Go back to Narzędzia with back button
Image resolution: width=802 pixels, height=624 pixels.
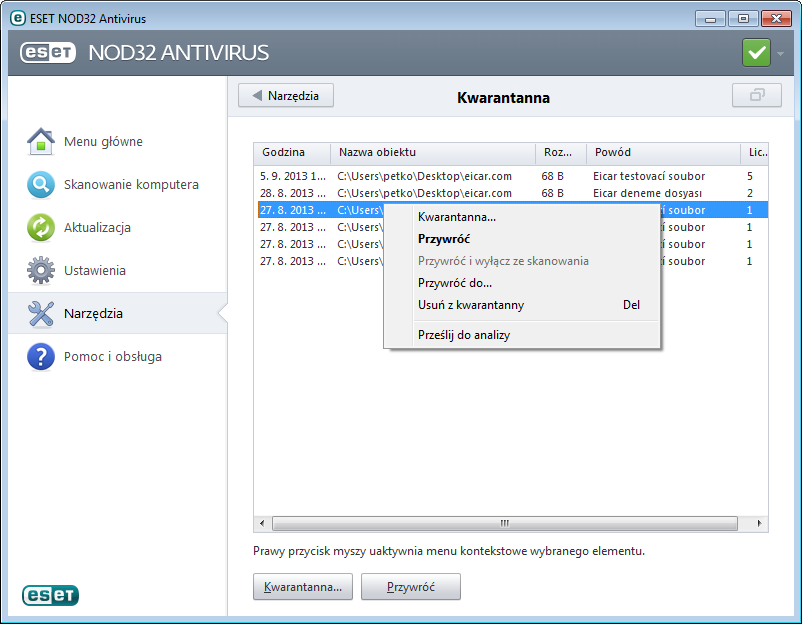pyautogui.click(x=286, y=96)
